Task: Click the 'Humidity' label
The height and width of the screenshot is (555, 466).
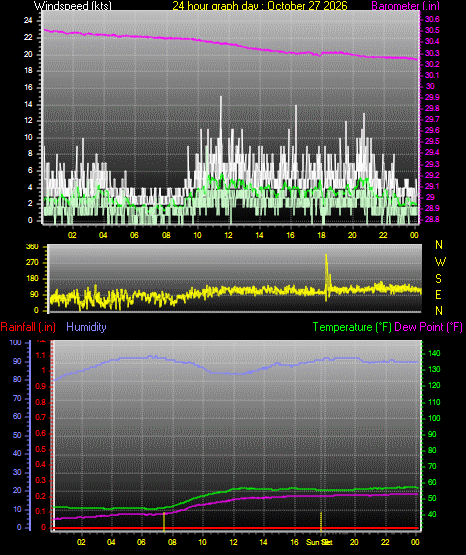Action: point(86,327)
